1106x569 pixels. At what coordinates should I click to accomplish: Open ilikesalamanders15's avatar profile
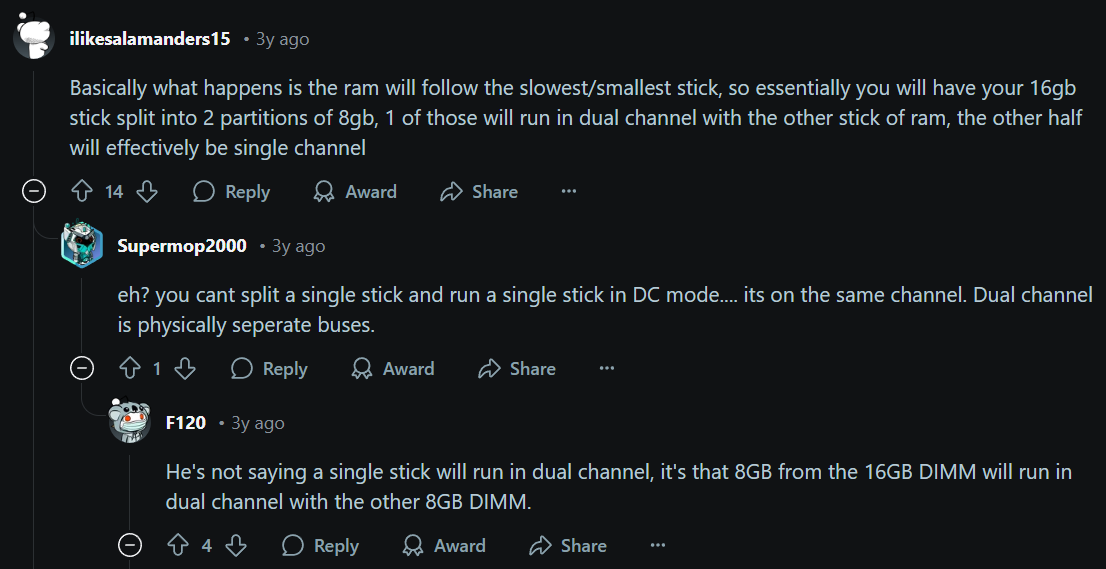pyautogui.click(x=34, y=39)
